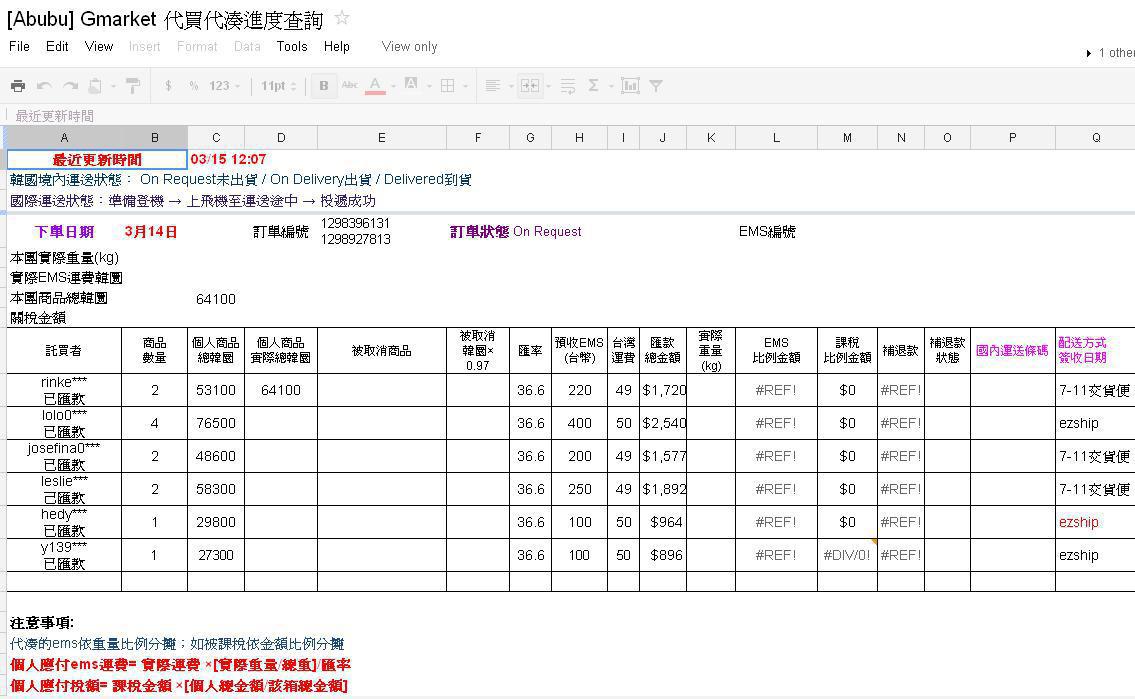Toggle bold formatting button
Viewport: 1135px width, 699px height.
tap(324, 86)
